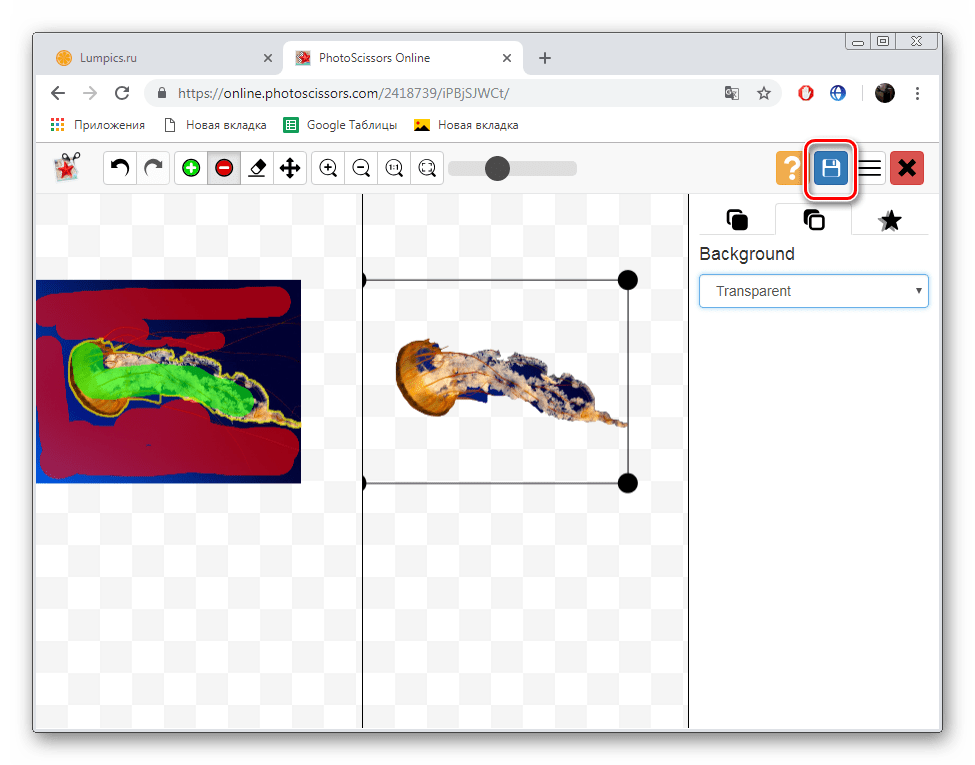
Task: Open the orange Help question mark button
Action: [x=790, y=168]
